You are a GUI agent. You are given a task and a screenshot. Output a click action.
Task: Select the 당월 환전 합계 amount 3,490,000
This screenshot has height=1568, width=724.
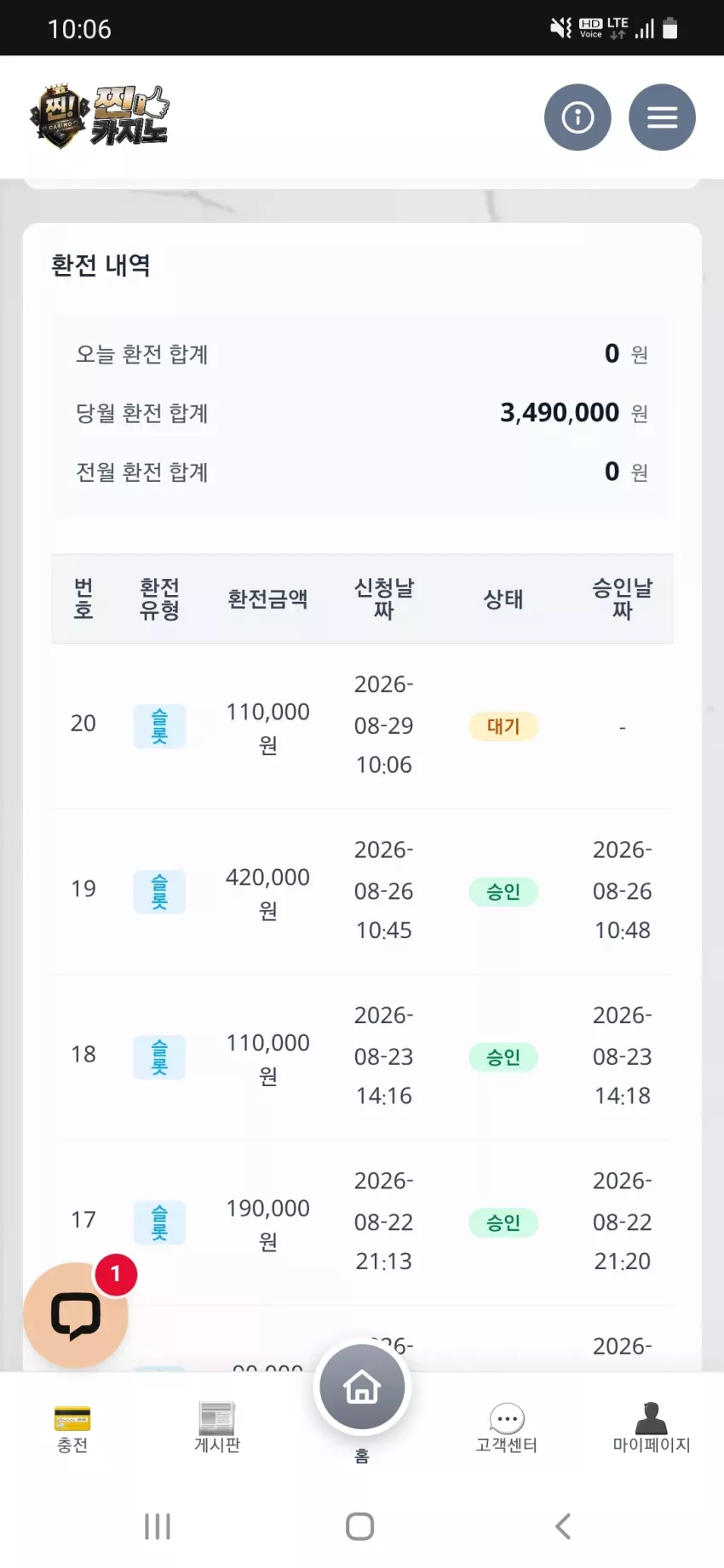pyautogui.click(x=560, y=413)
